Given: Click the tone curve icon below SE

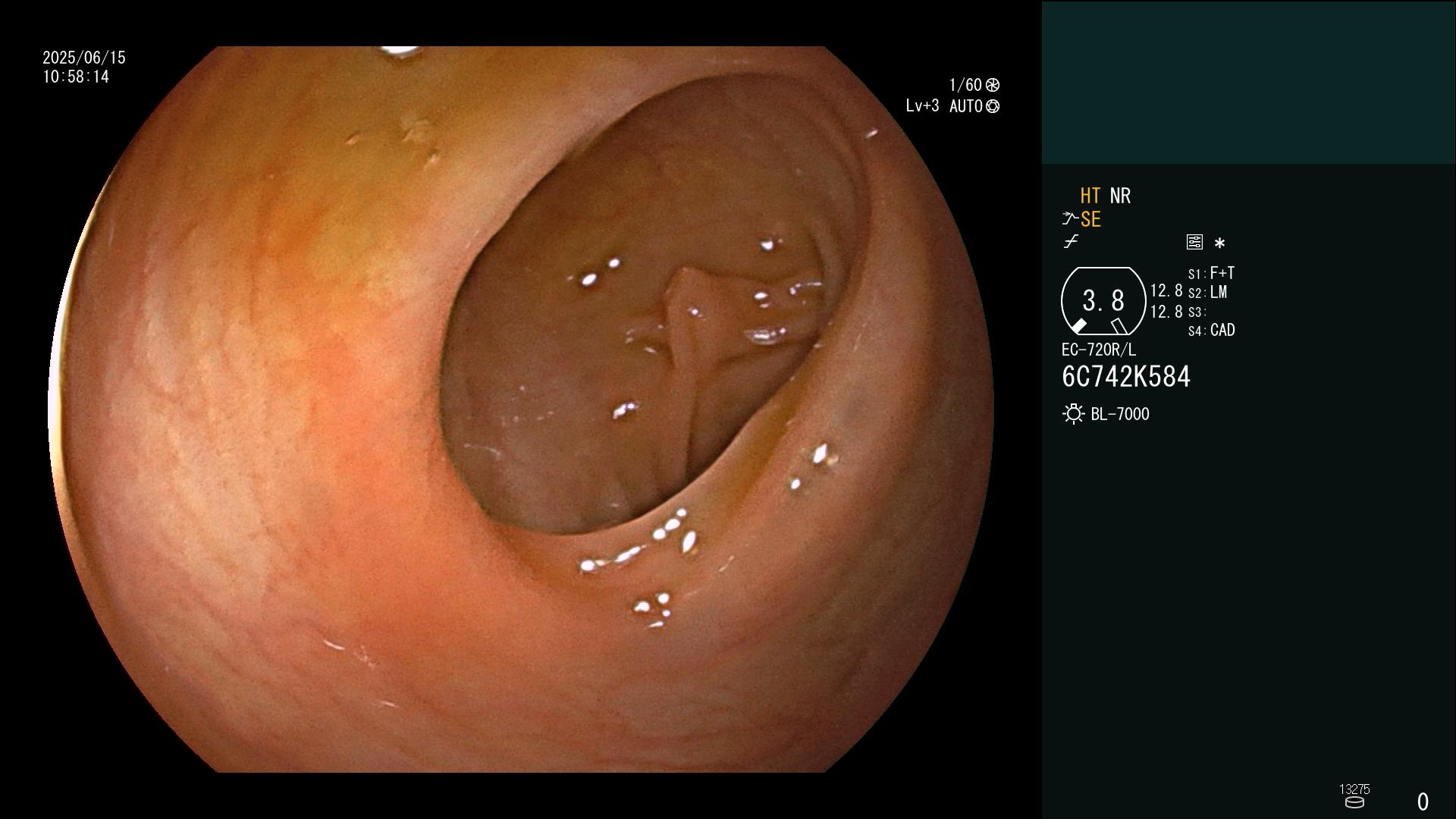Looking at the screenshot, I should (1071, 242).
